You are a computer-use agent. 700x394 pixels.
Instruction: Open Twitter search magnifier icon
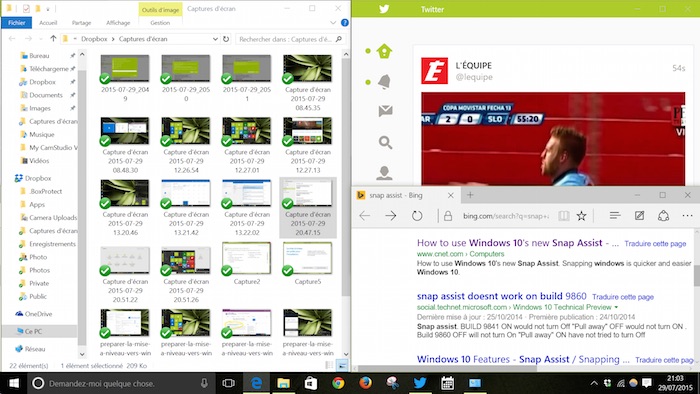coord(385,142)
